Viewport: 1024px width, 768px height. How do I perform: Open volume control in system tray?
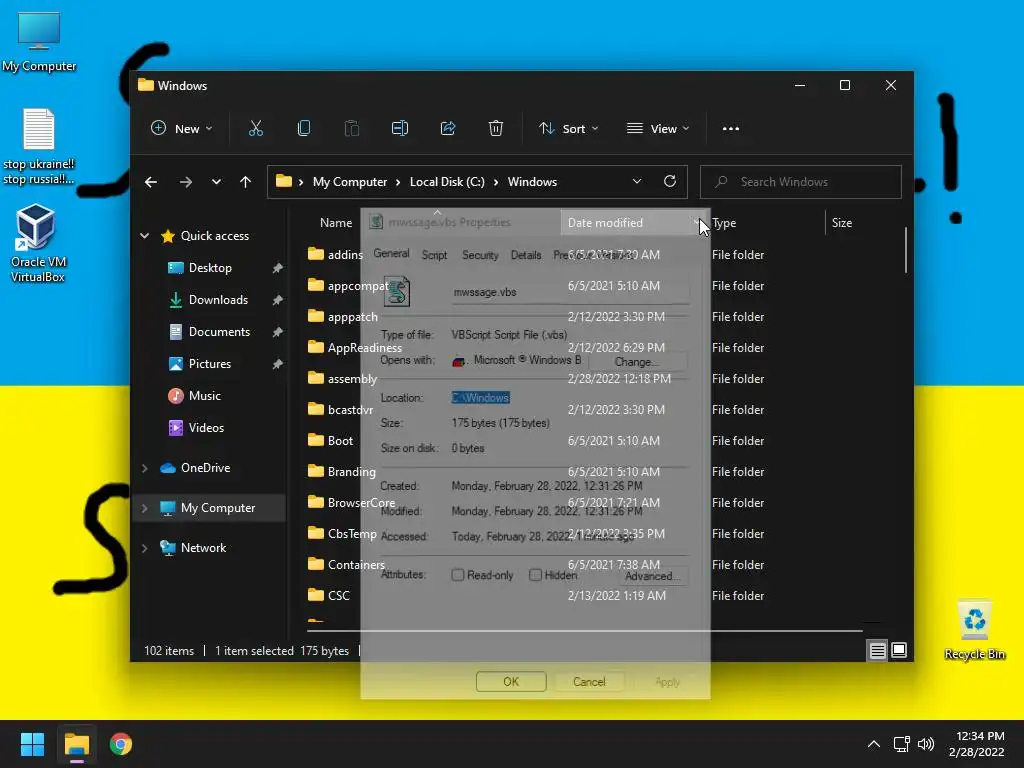pyautogui.click(x=926, y=744)
